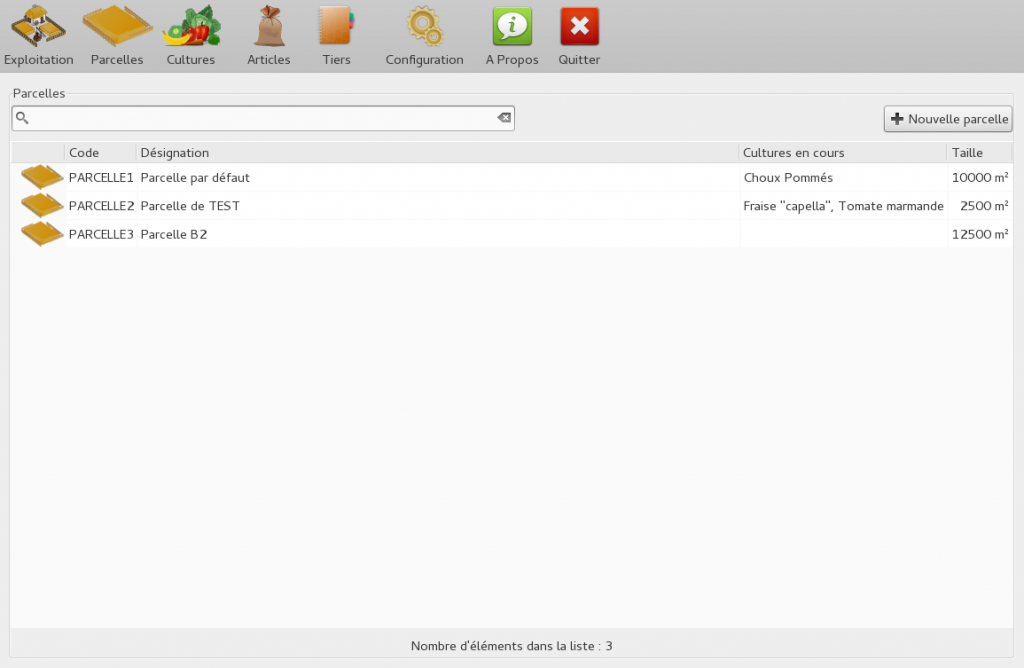The image size is (1024, 668).
Task: Click the 'Nombre d'éléments dans la liste : 3' status text
Action: coord(512,646)
